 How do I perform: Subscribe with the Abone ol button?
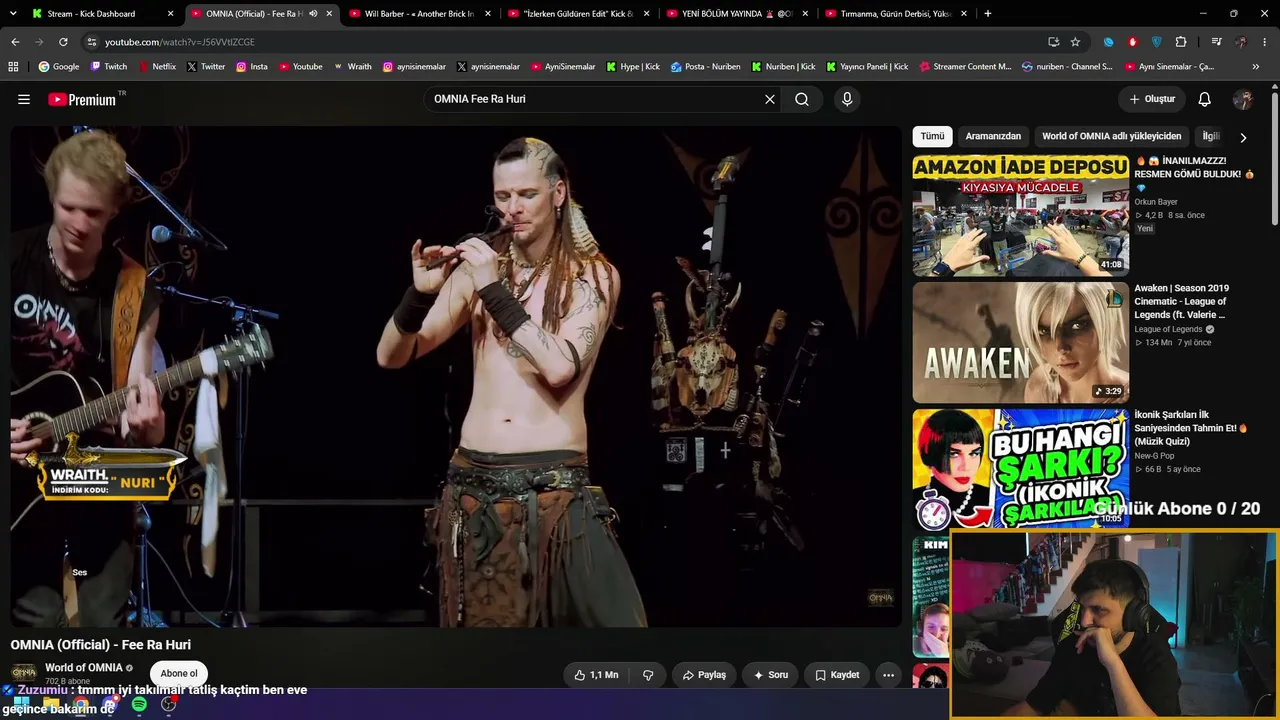(x=179, y=674)
